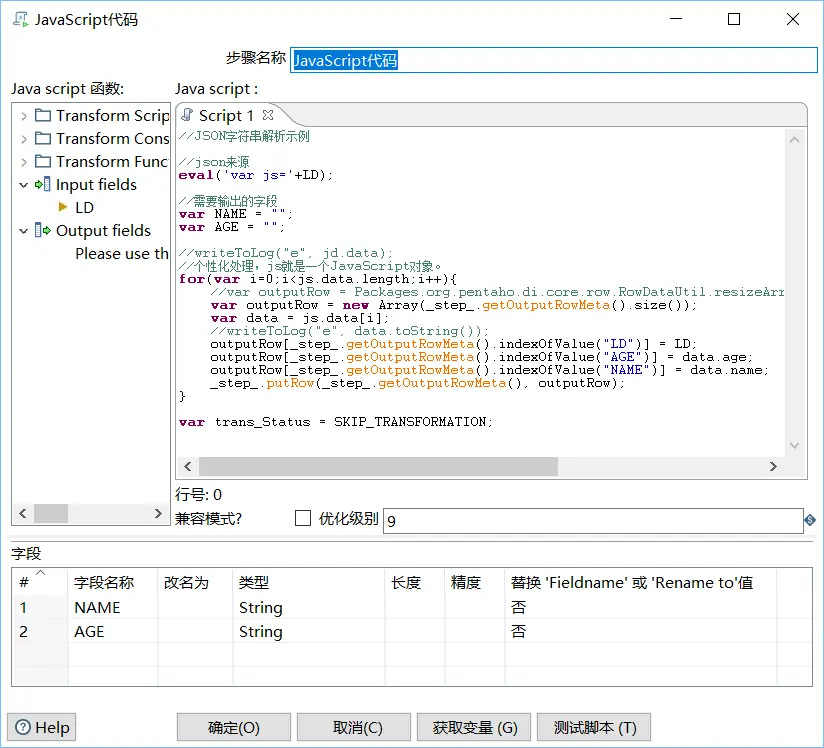Image resolution: width=824 pixels, height=748 pixels.
Task: Switch to the Script 1 tab
Action: point(225,115)
